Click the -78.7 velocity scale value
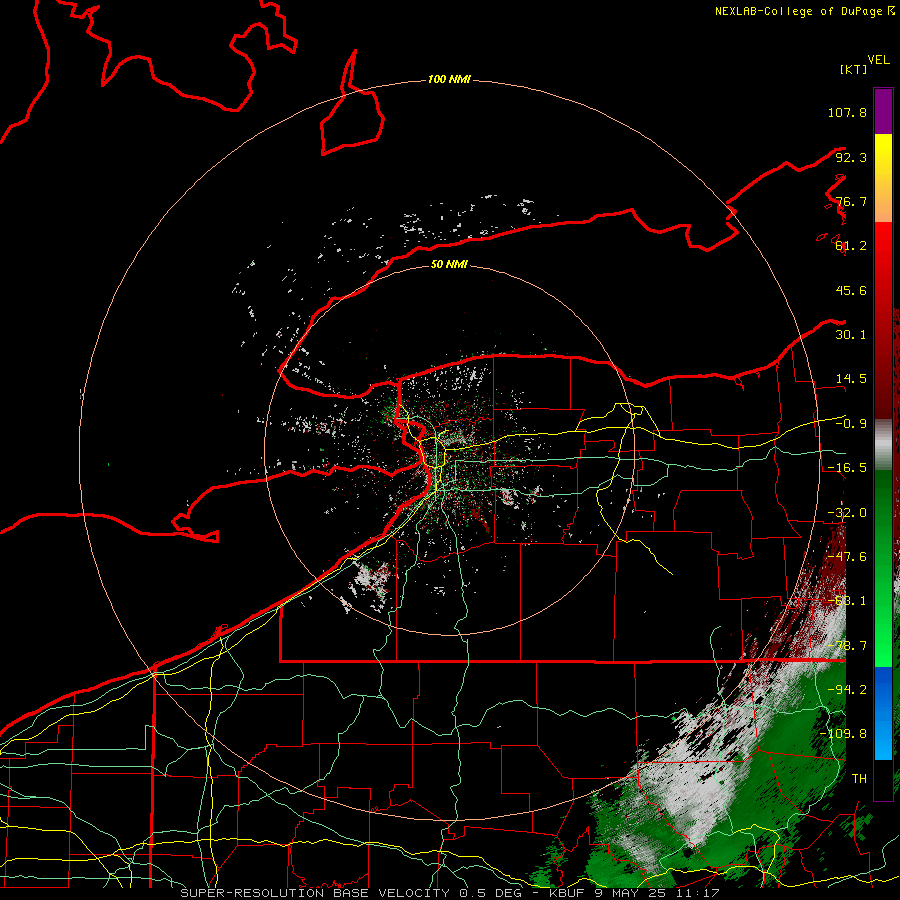The width and height of the screenshot is (900, 900). [x=847, y=646]
